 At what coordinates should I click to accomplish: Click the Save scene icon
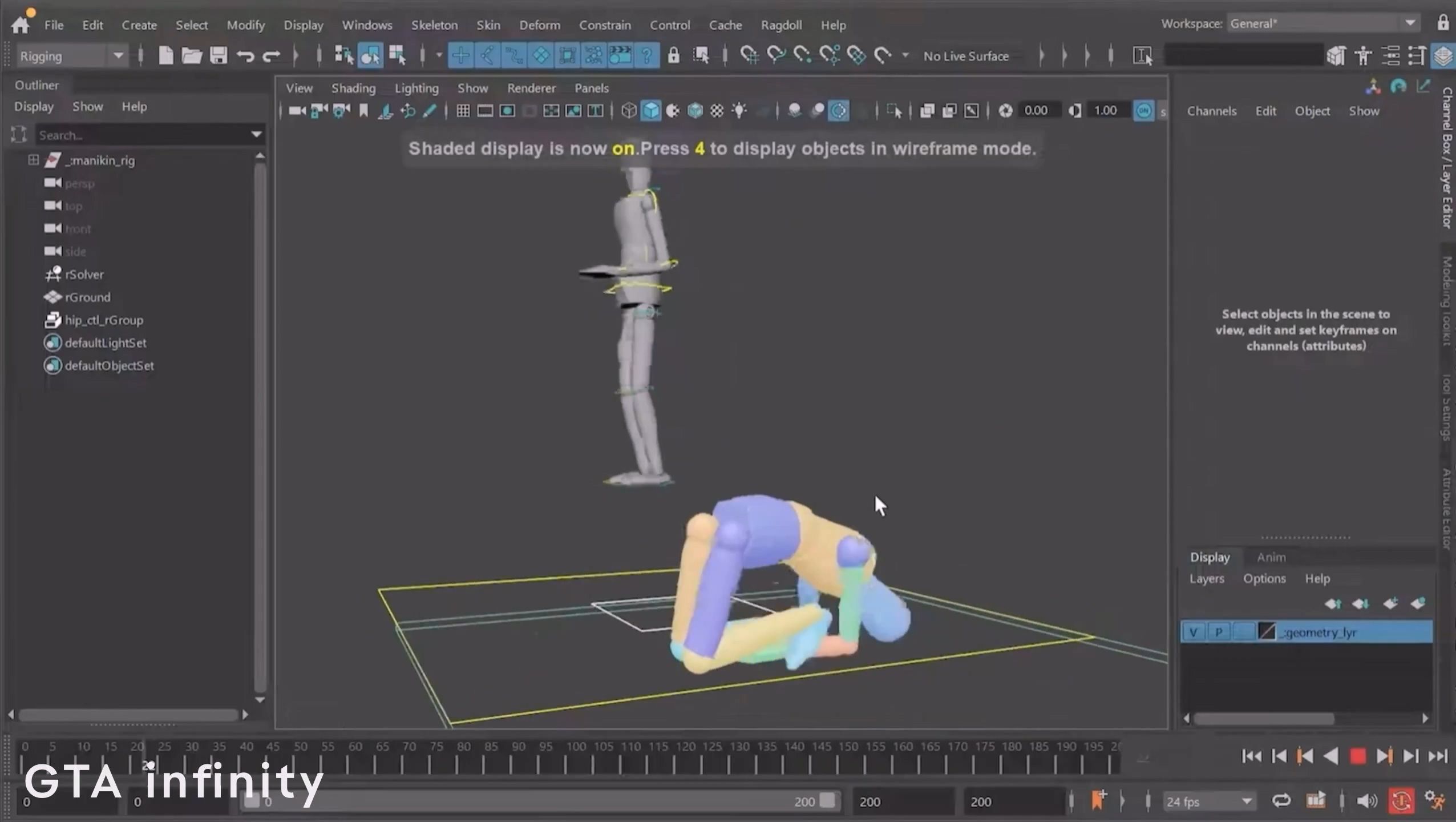point(219,56)
